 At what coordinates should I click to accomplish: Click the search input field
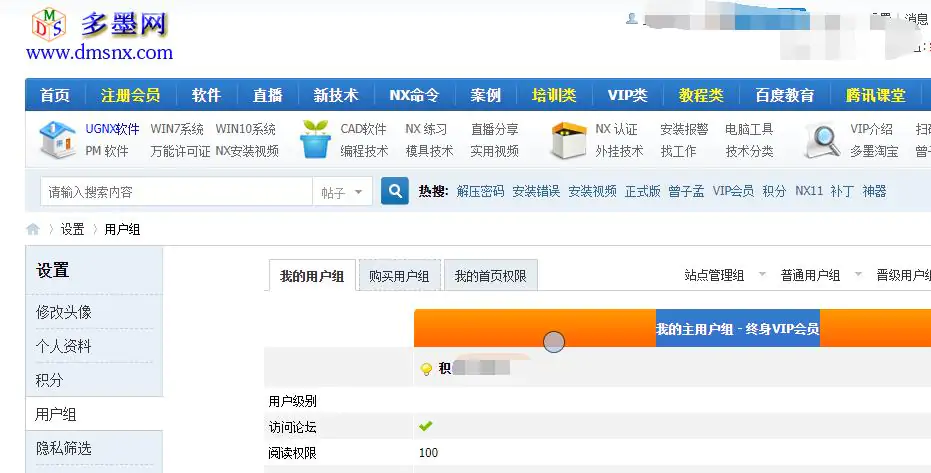pos(176,192)
